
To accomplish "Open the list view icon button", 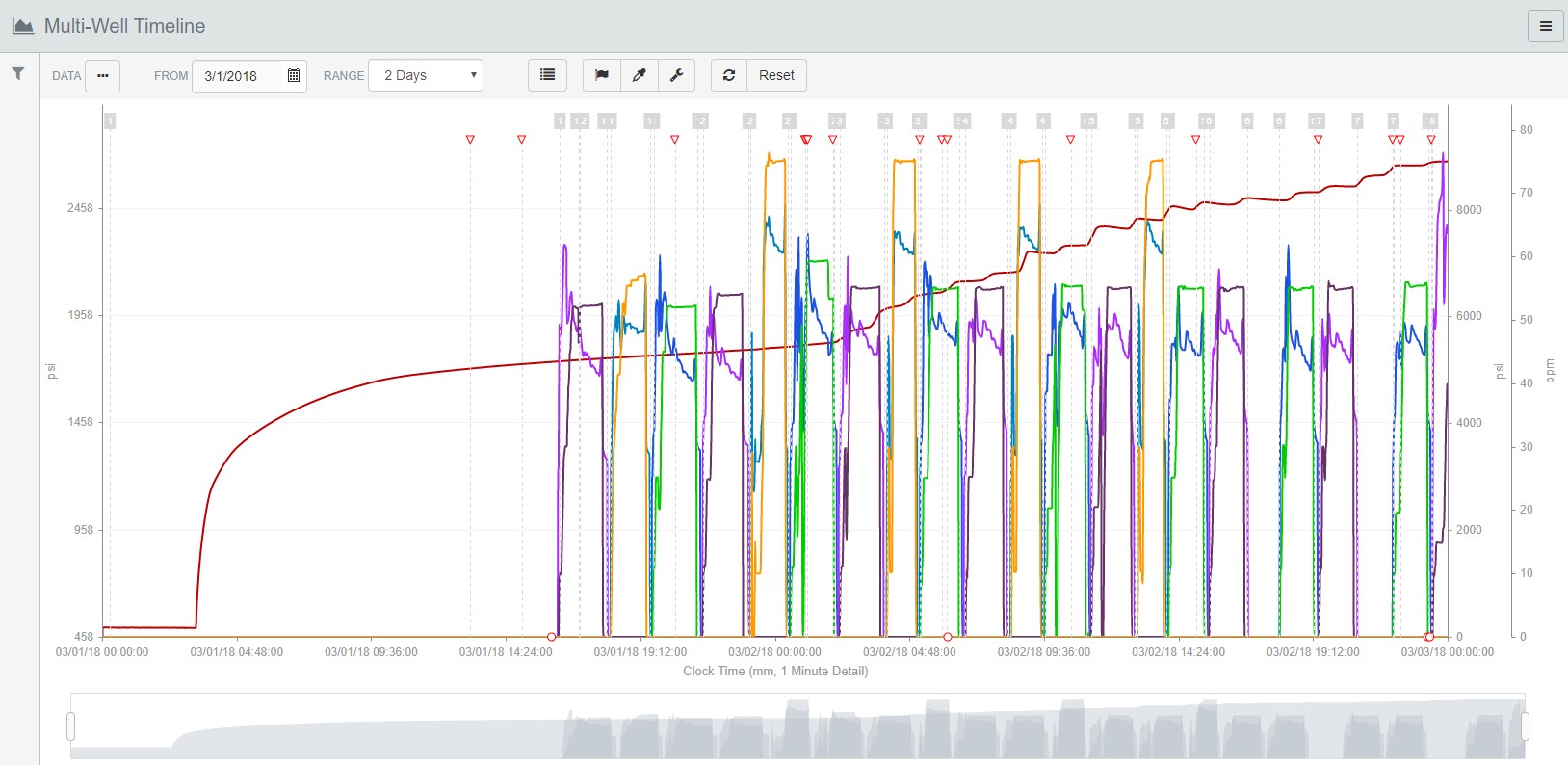I will pos(547,75).
